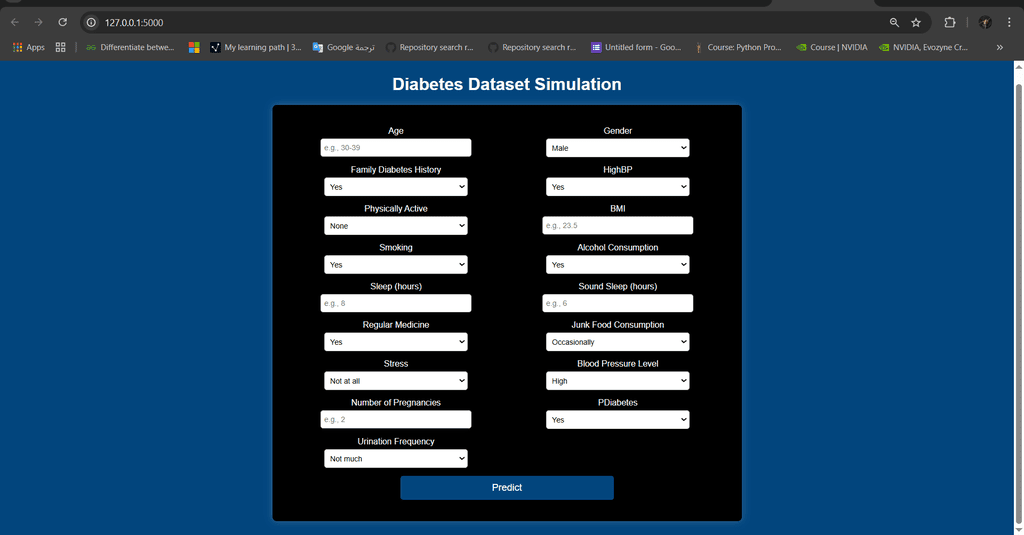Open the Google Translate bookmark
The height and width of the screenshot is (535, 1024).
[x=344, y=47]
